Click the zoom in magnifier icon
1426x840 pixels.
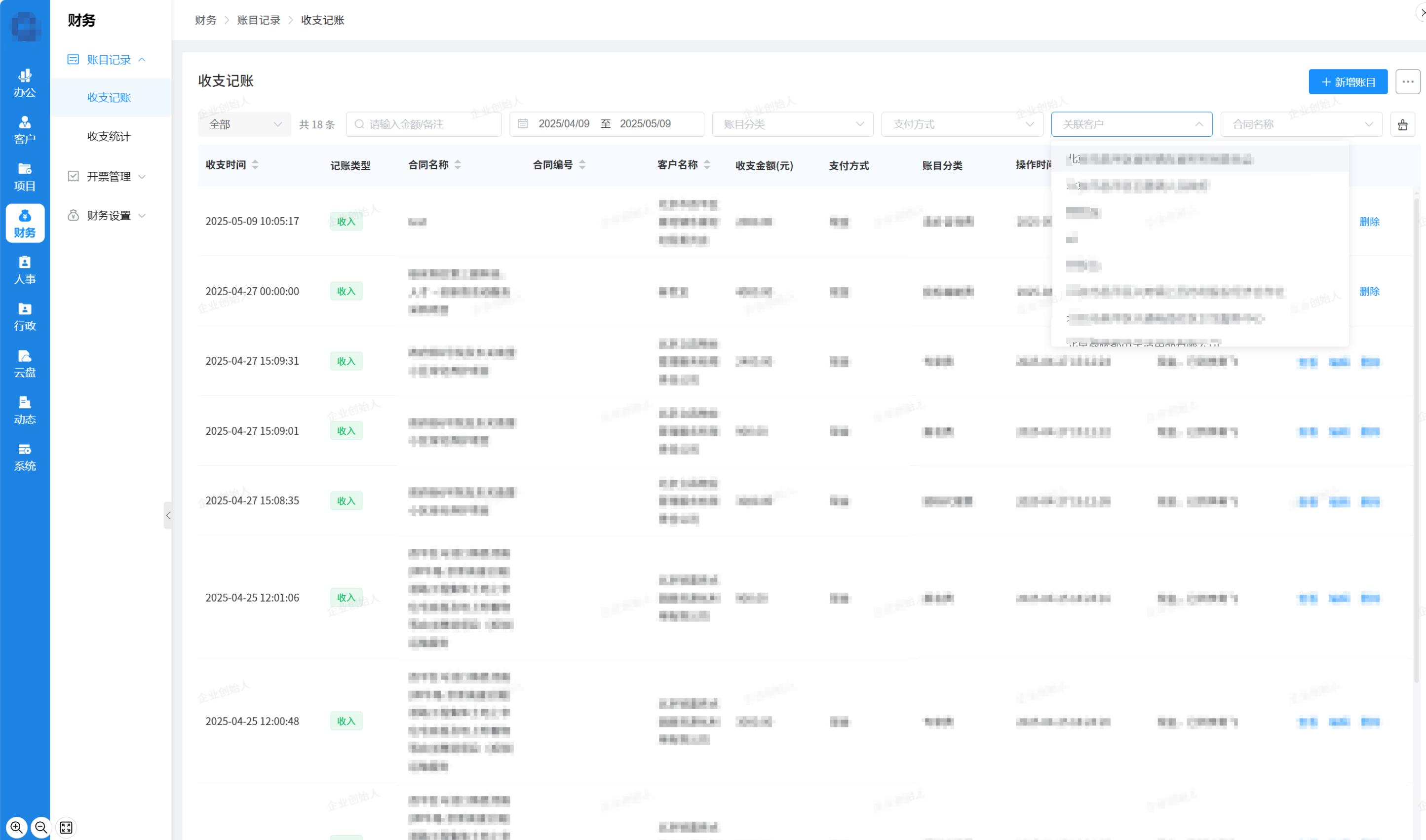[x=16, y=828]
